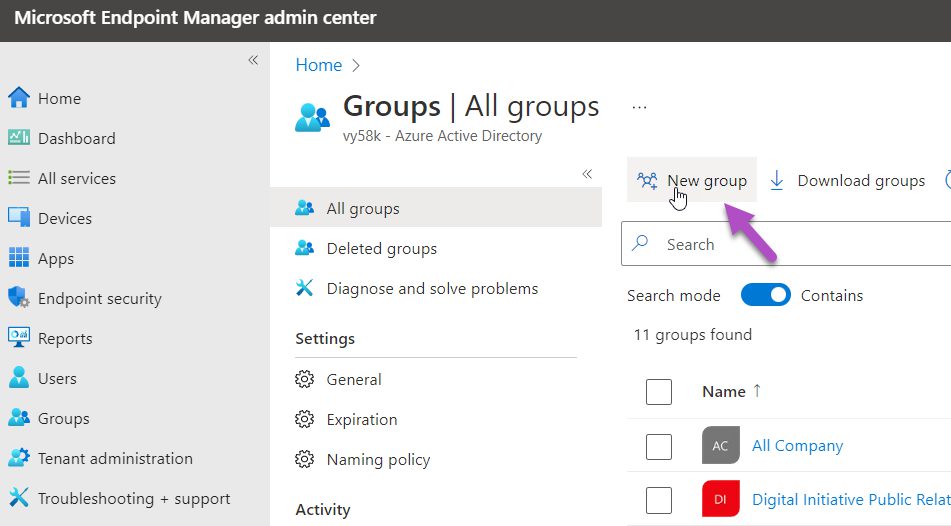Collapse the Groups blade menu chevron
The height and width of the screenshot is (526, 951).
(x=587, y=174)
